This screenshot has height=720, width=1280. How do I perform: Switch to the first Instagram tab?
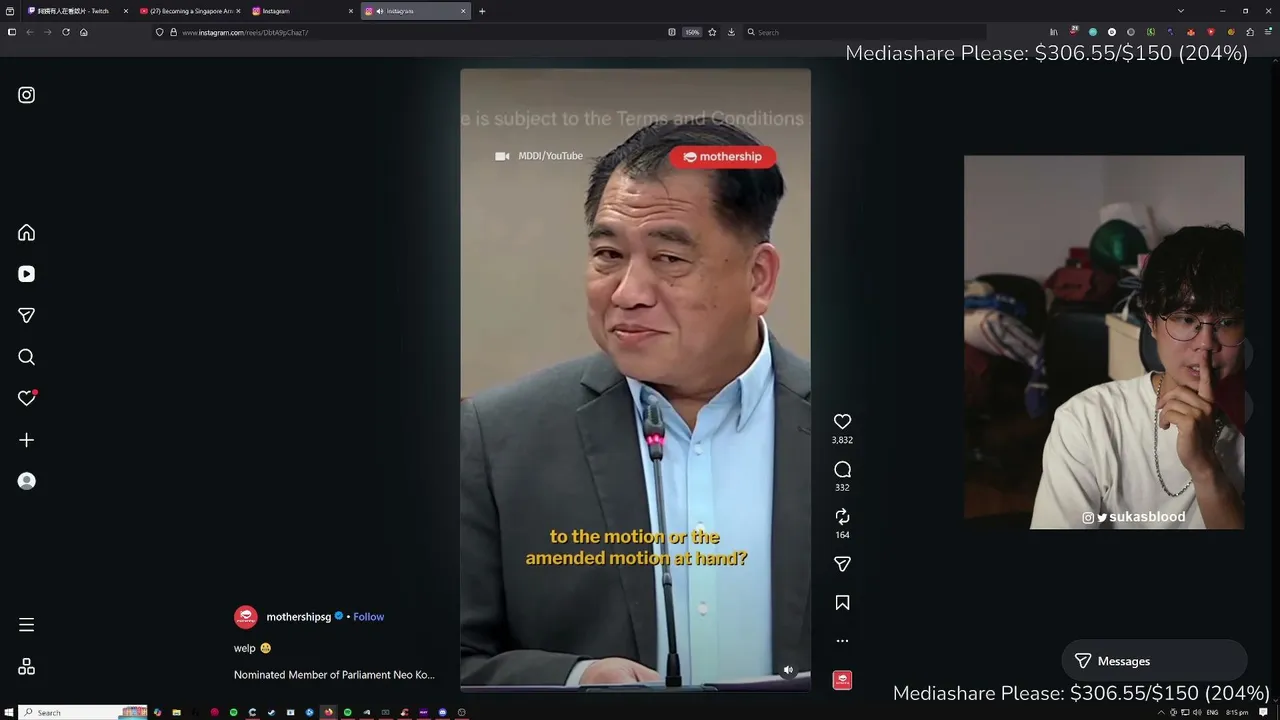click(301, 11)
